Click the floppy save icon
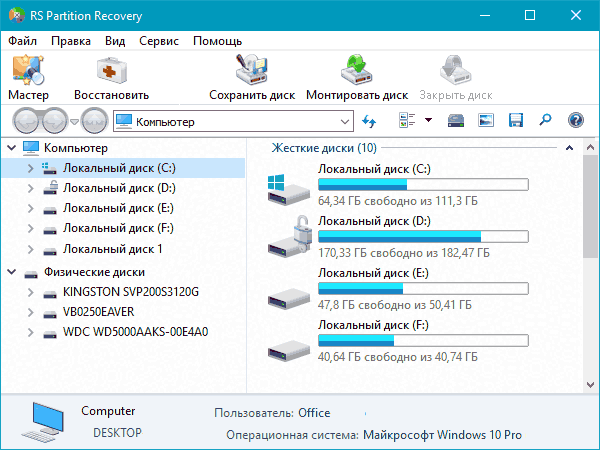The width and height of the screenshot is (600, 450). pos(516,121)
